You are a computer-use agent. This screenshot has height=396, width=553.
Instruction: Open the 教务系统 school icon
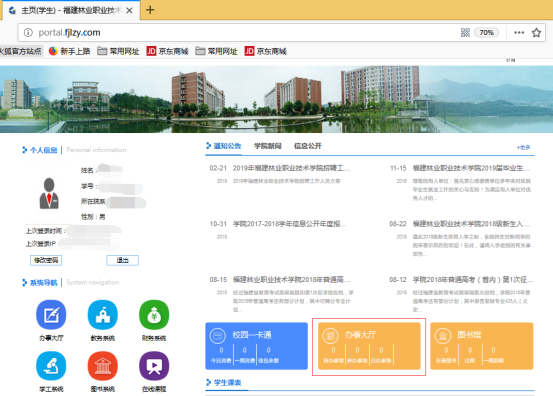pos(103,315)
